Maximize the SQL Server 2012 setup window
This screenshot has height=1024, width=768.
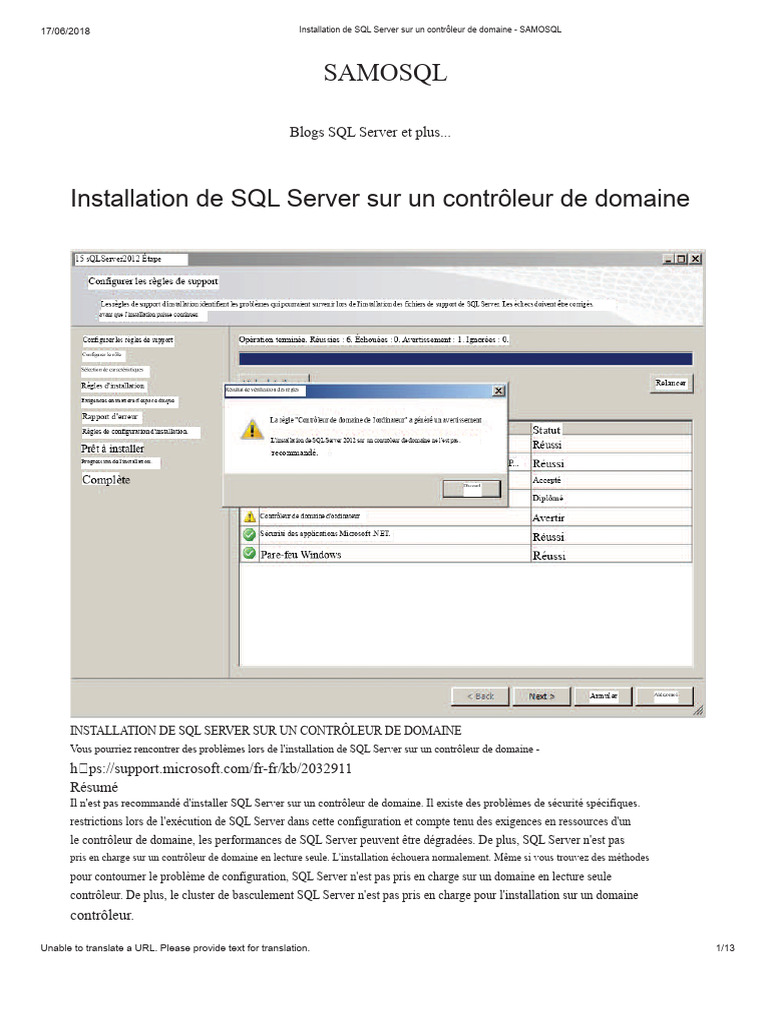[x=682, y=259]
